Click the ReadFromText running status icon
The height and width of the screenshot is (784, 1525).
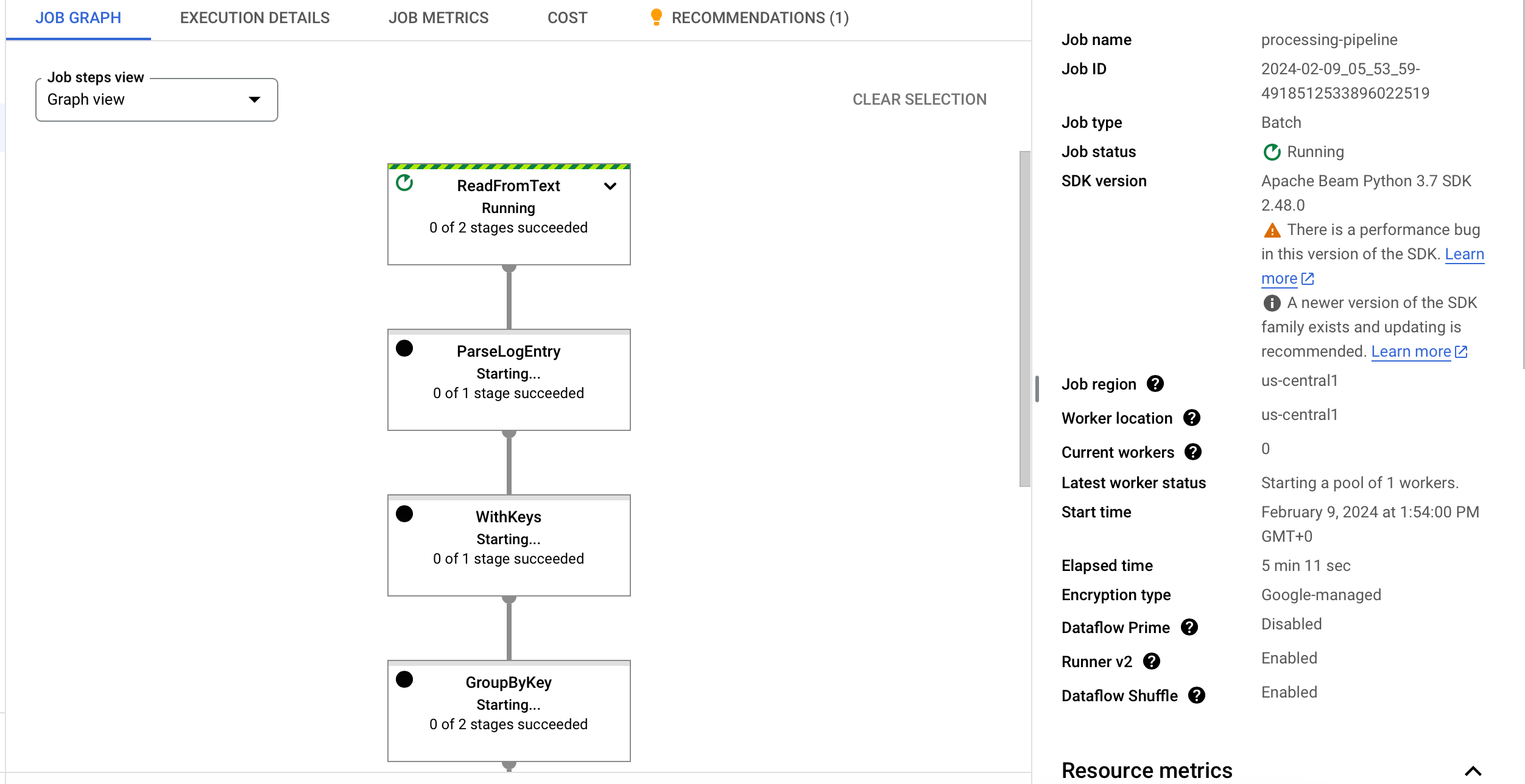404,183
